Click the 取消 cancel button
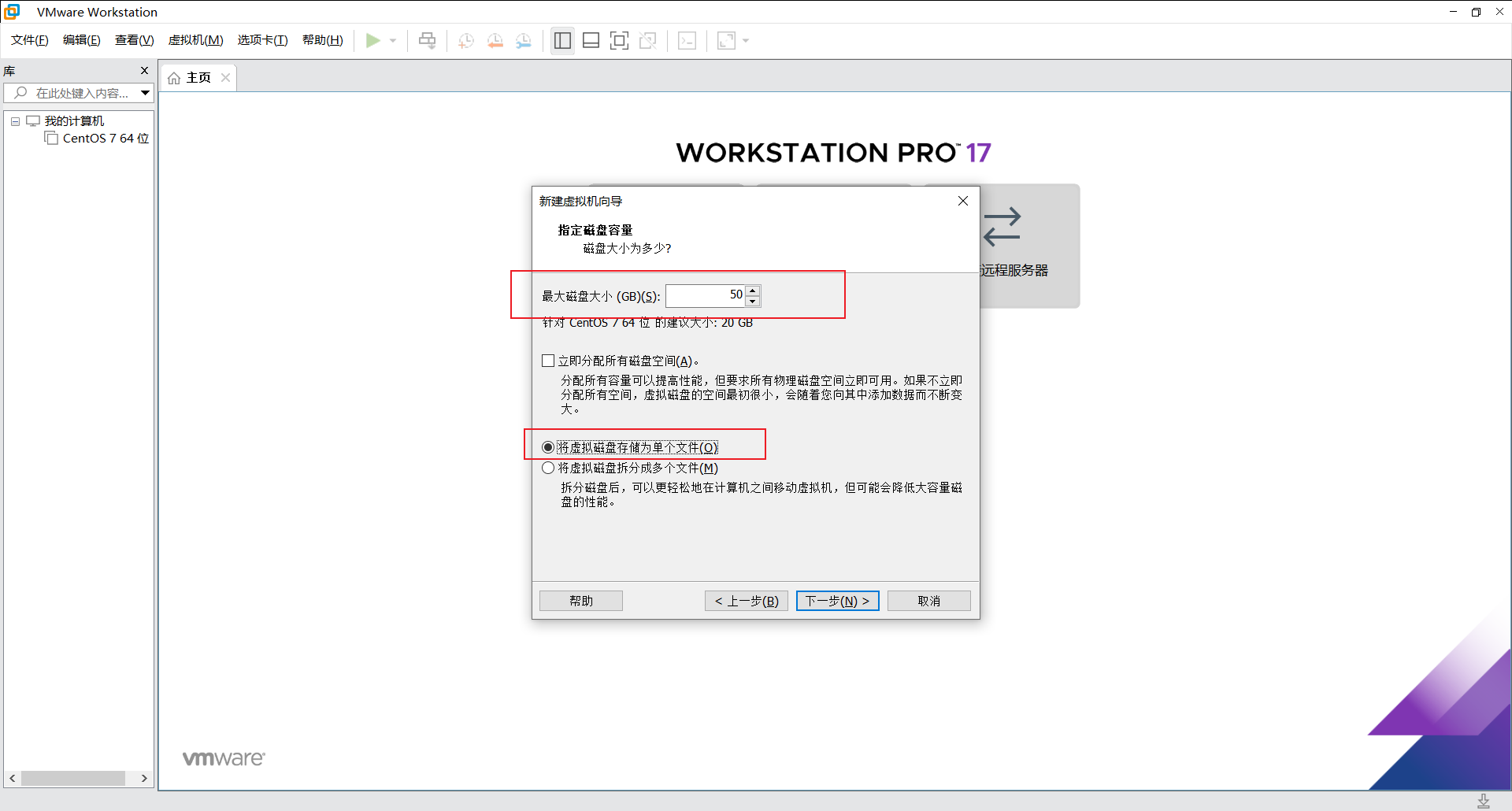Screen dimensions: 1512x811 [x=929, y=601]
